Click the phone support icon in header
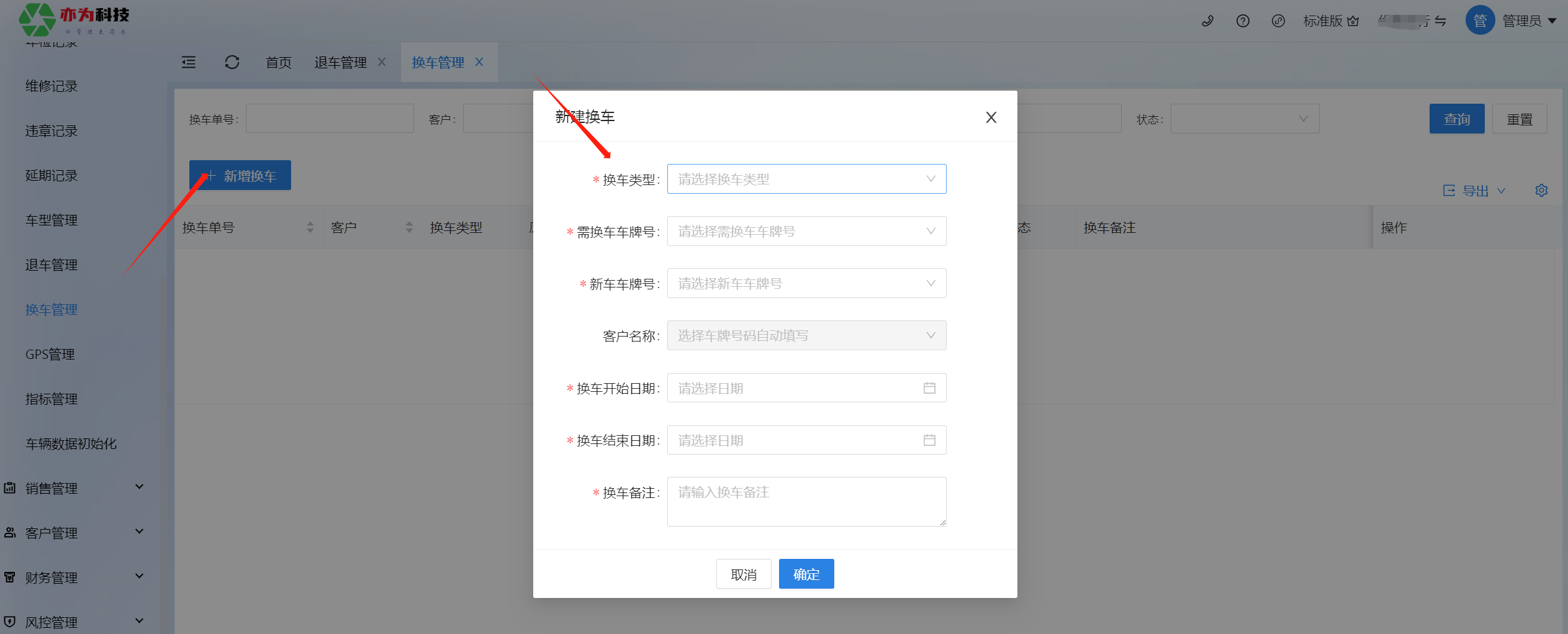The image size is (1568, 634). [1207, 21]
